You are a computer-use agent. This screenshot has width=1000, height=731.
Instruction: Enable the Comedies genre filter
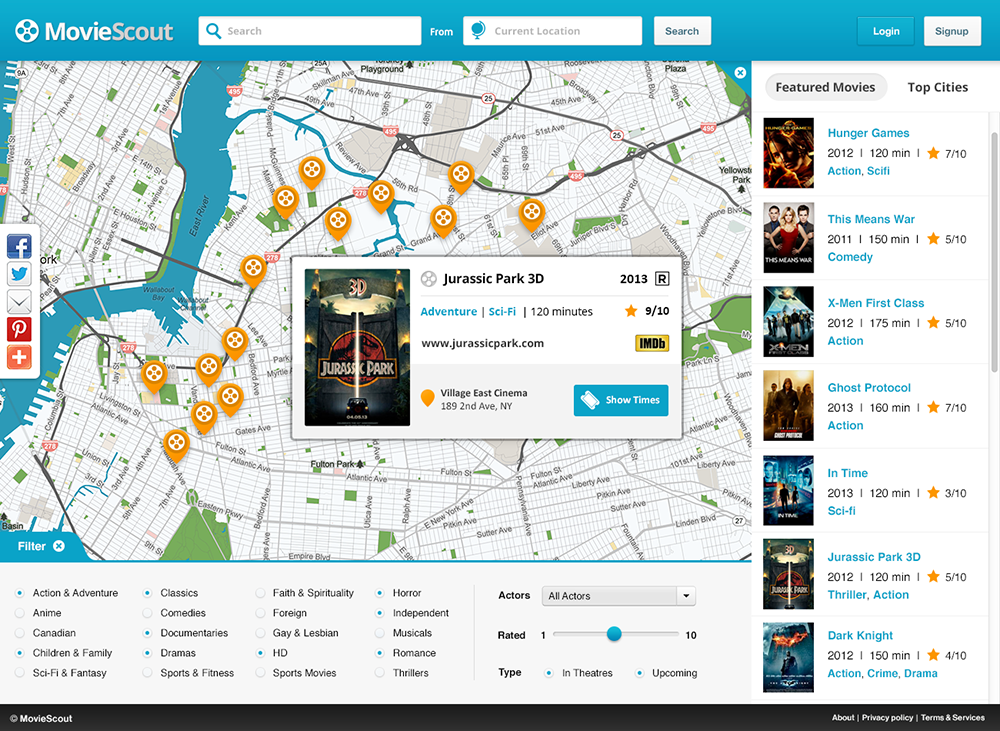point(147,613)
